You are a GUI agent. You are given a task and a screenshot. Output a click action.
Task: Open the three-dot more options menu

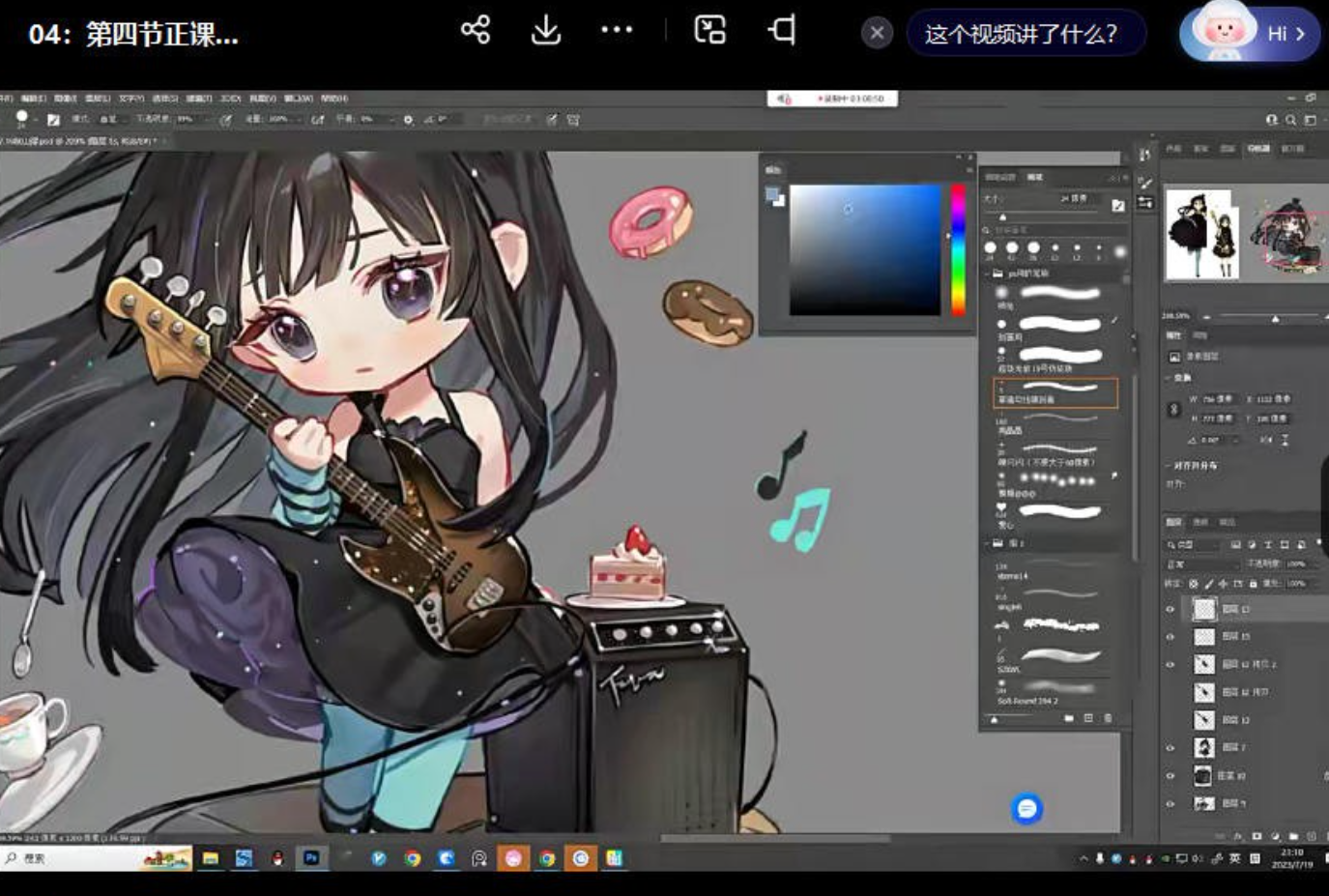pyautogui.click(x=617, y=30)
